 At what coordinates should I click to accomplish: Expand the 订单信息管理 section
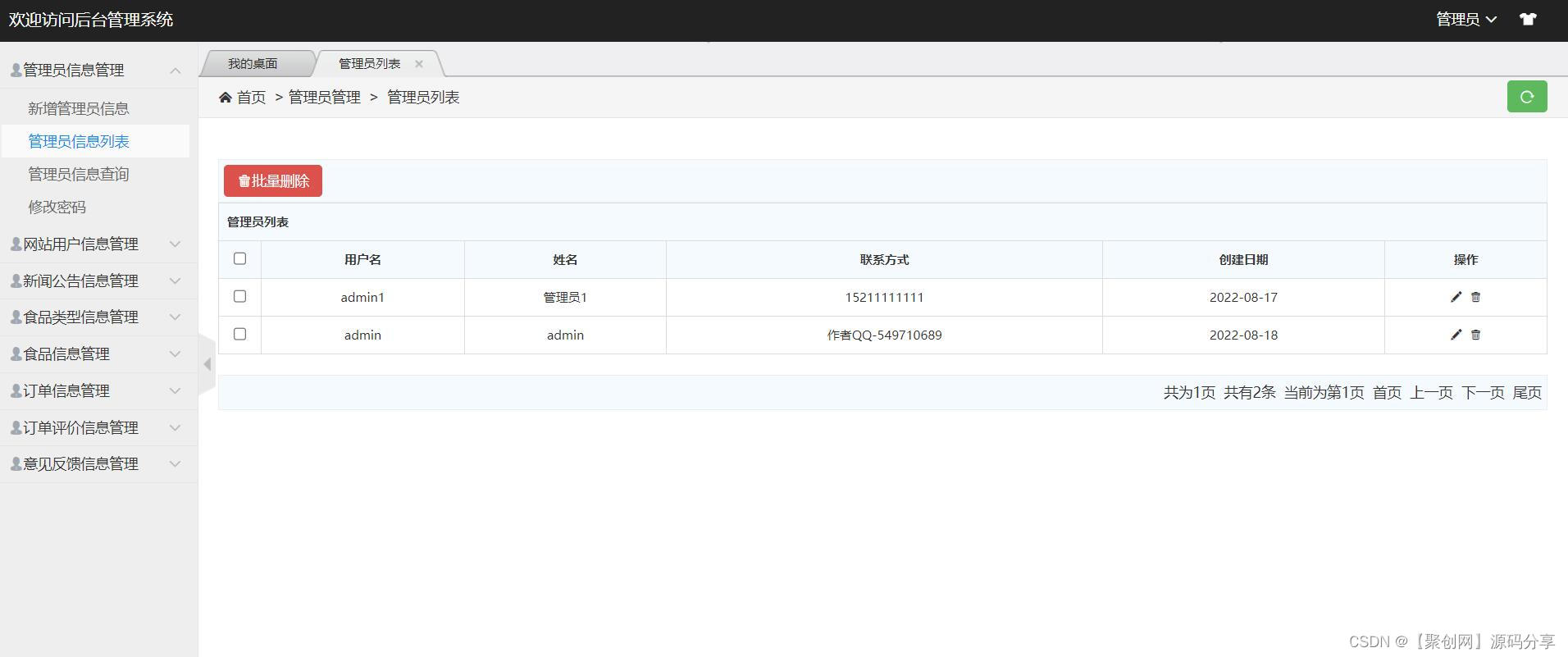(x=98, y=391)
